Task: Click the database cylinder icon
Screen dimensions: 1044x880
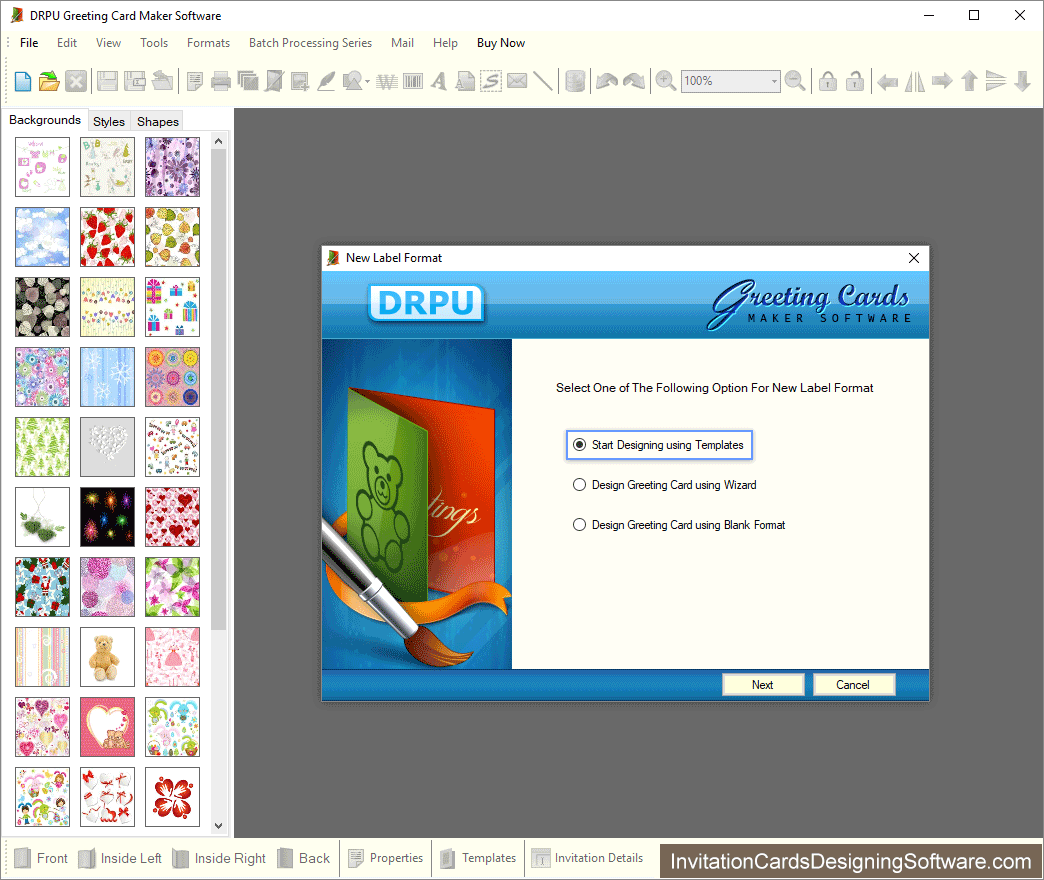Action: (x=575, y=81)
